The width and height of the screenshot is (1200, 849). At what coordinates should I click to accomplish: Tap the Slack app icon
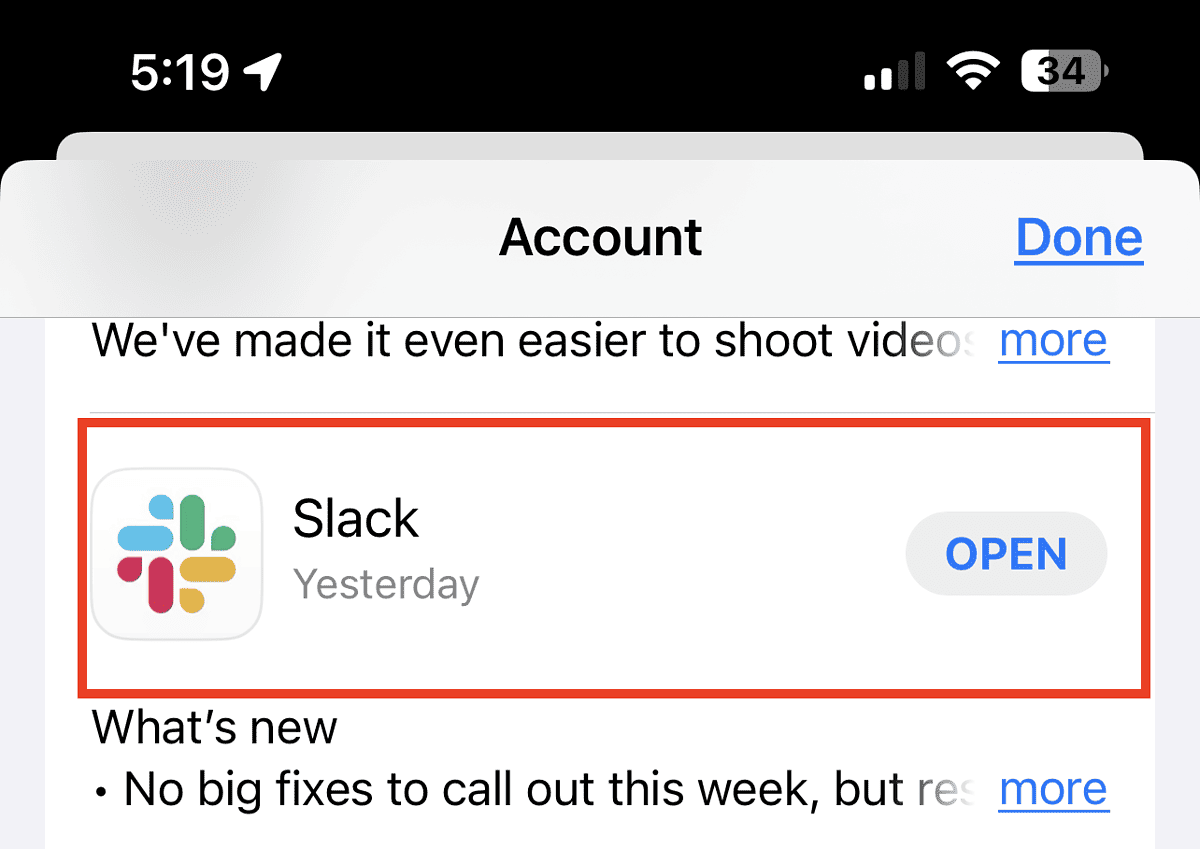coord(176,553)
